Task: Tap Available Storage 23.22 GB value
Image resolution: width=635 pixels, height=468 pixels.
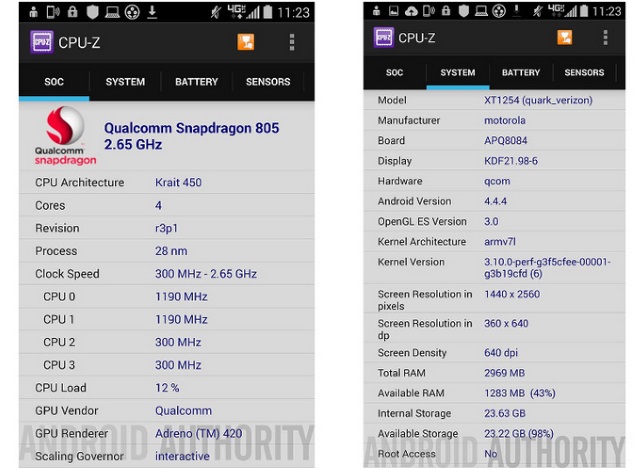Action: click(519, 434)
